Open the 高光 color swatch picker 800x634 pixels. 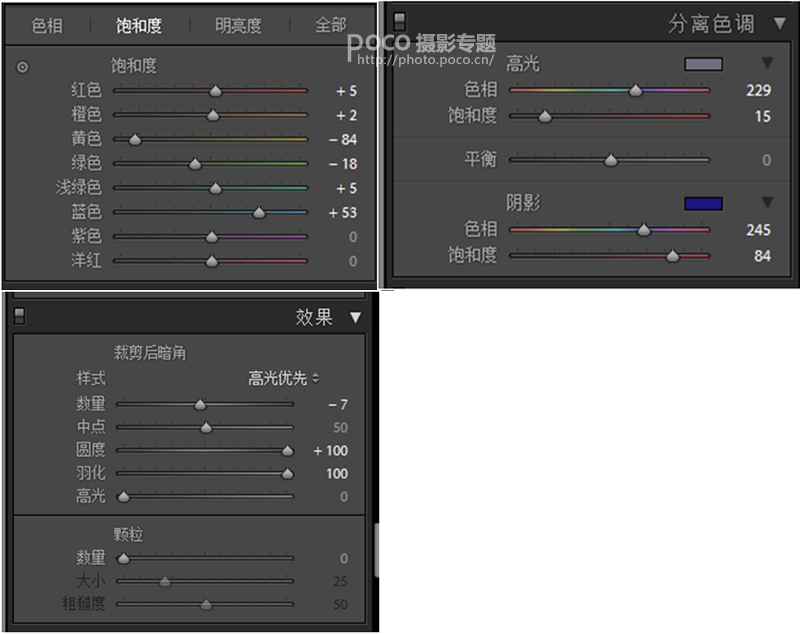tap(704, 64)
